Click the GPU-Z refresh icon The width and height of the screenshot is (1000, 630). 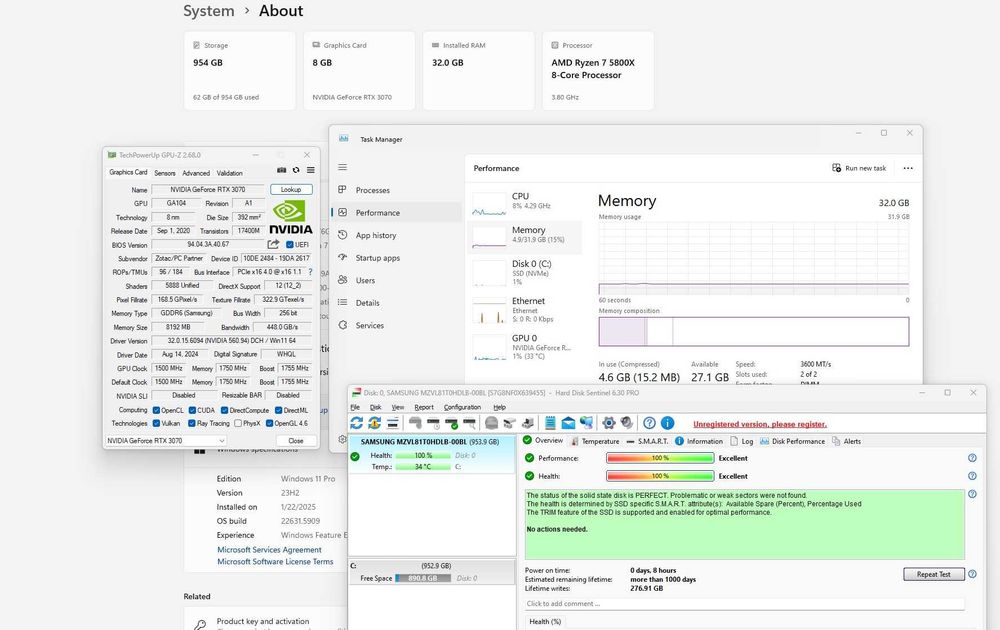(x=296, y=170)
